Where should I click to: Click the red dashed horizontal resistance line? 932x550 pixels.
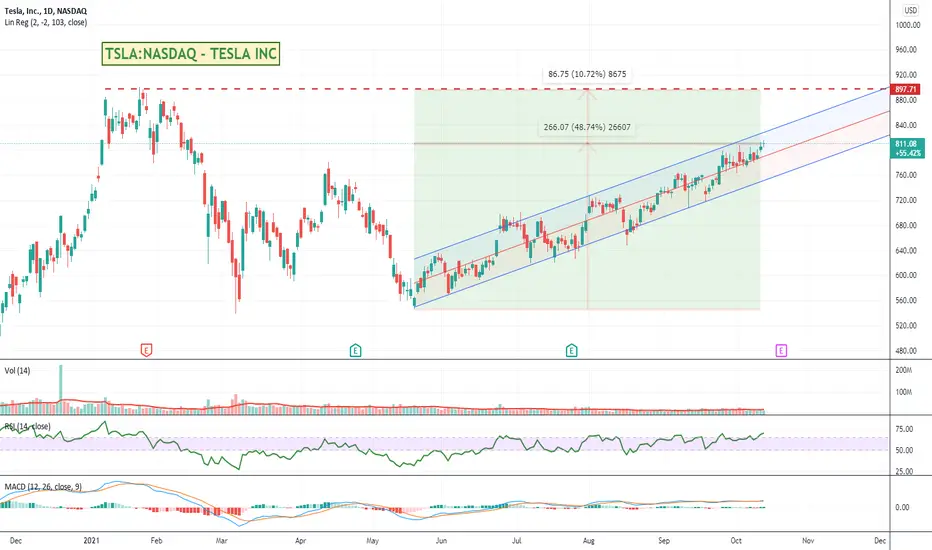[x=497, y=89]
